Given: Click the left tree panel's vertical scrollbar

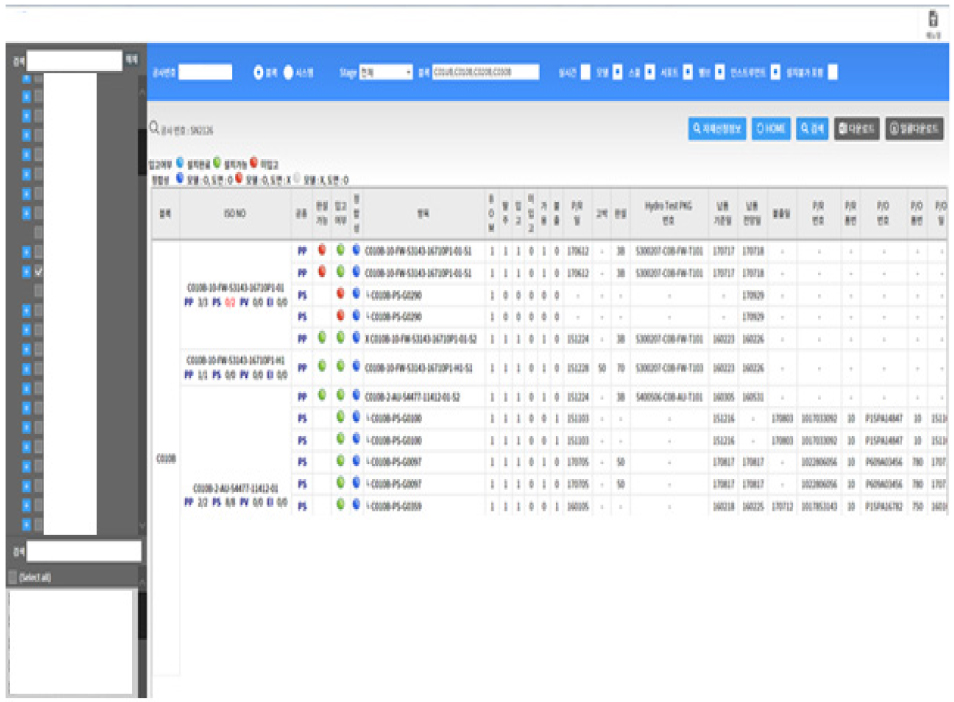Looking at the screenshot, I should 142,304.
